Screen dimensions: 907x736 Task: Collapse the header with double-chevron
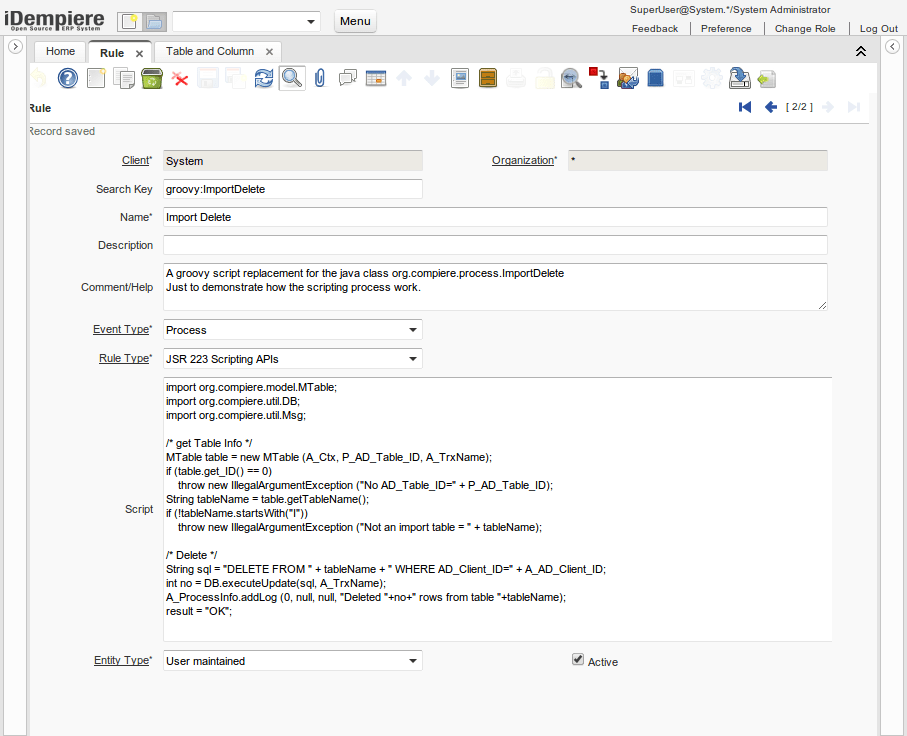coord(861,51)
